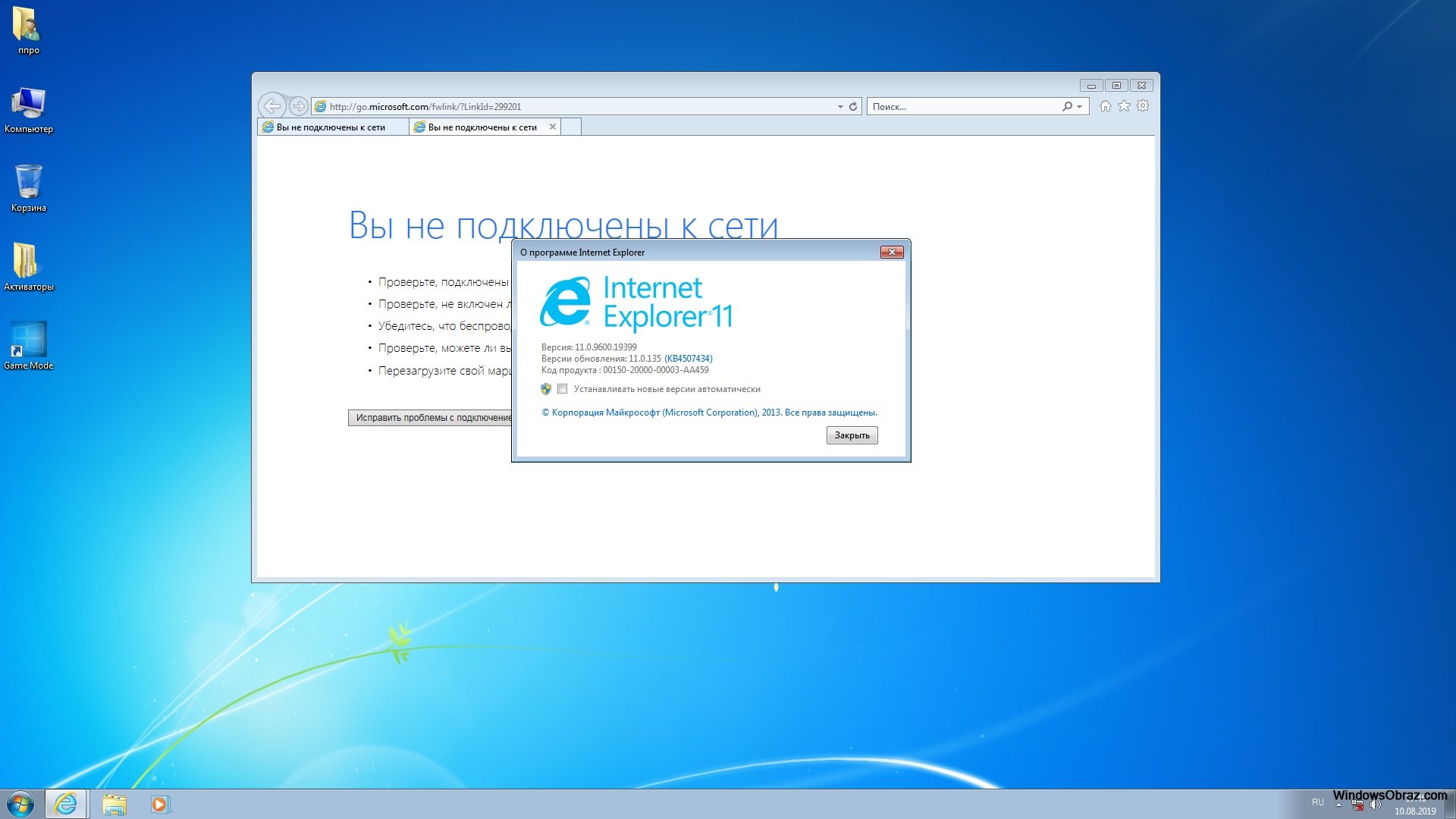Click the Microsoft Corporation copyright link
1456x819 pixels.
pos(709,413)
